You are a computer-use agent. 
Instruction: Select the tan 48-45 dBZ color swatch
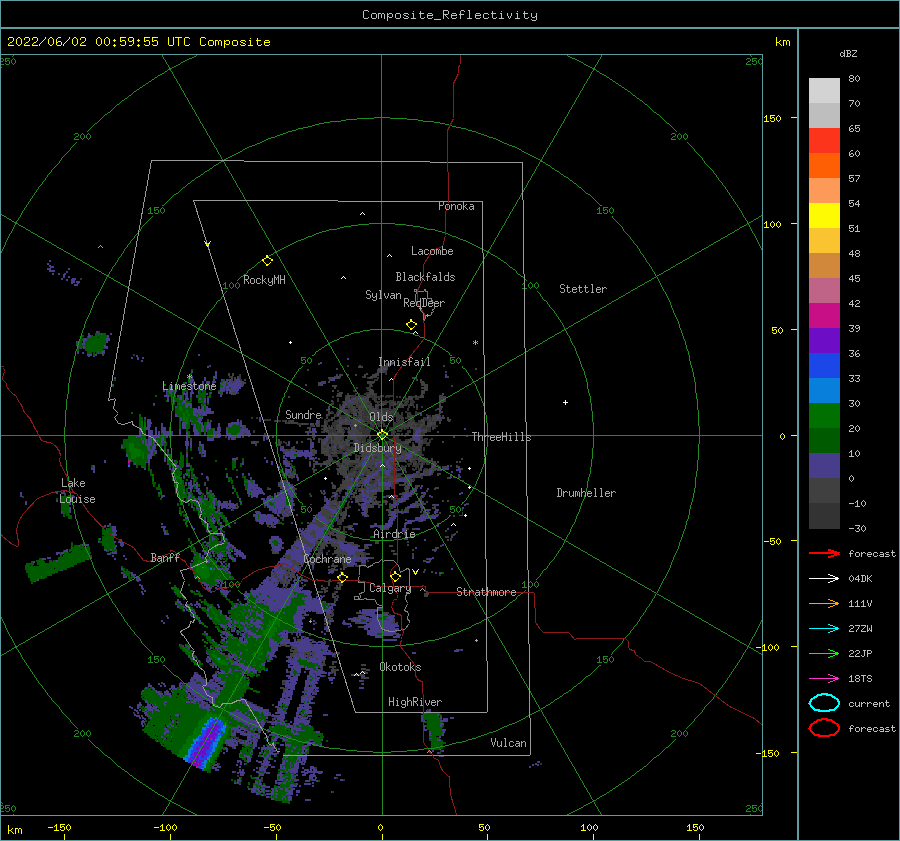pos(824,265)
